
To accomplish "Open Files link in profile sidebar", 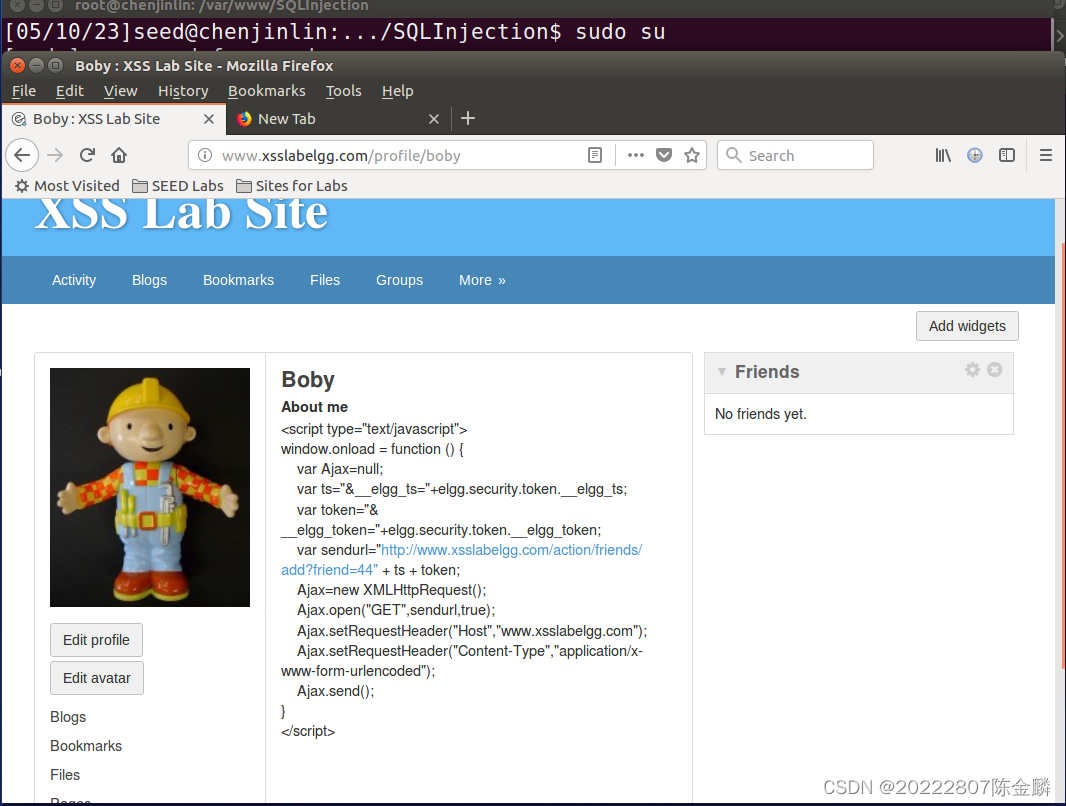I will [x=65, y=775].
